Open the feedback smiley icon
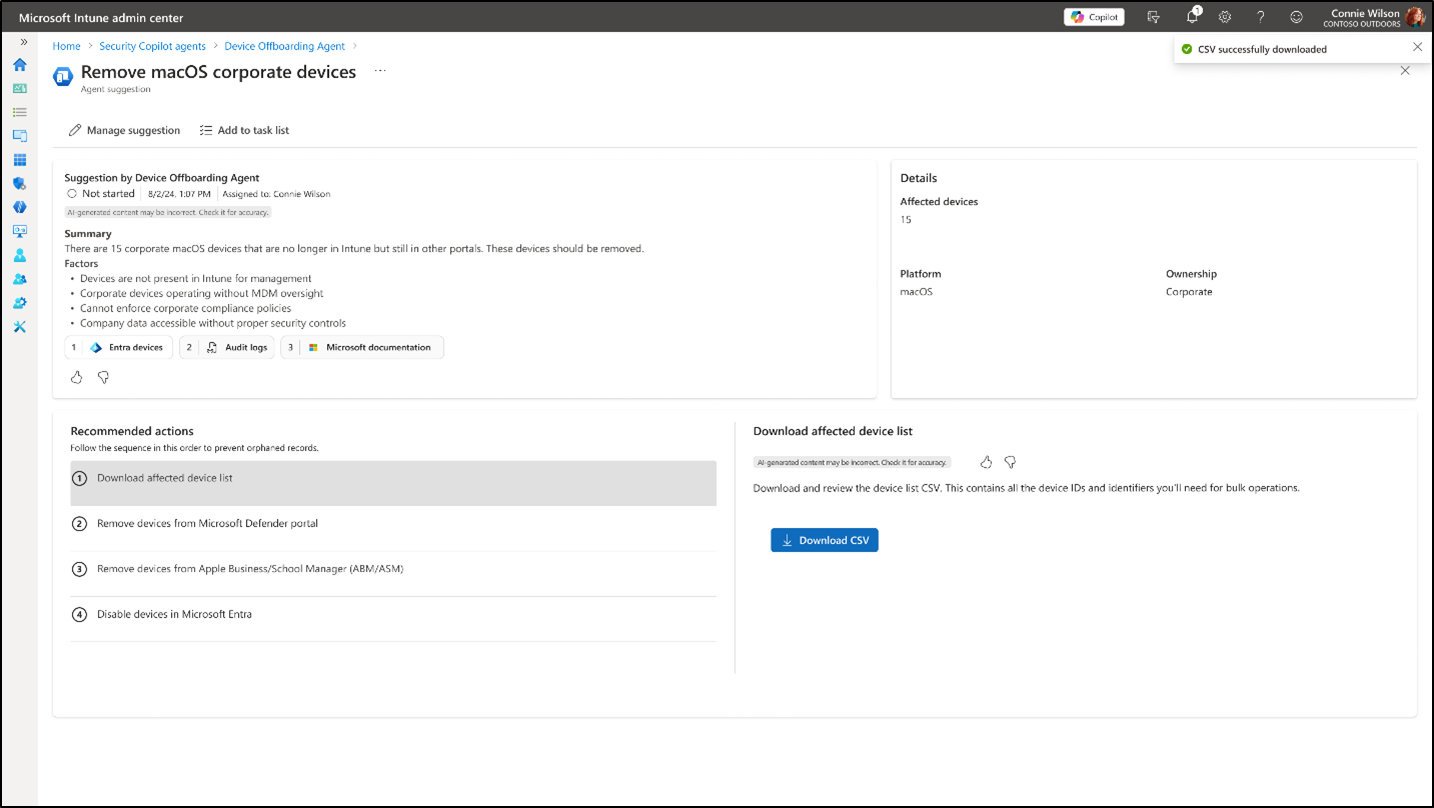 pos(1295,16)
